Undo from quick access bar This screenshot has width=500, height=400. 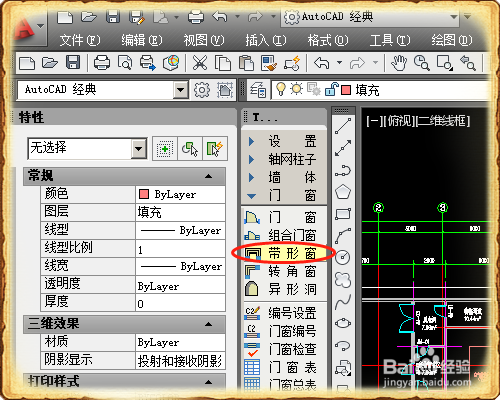pos(220,16)
